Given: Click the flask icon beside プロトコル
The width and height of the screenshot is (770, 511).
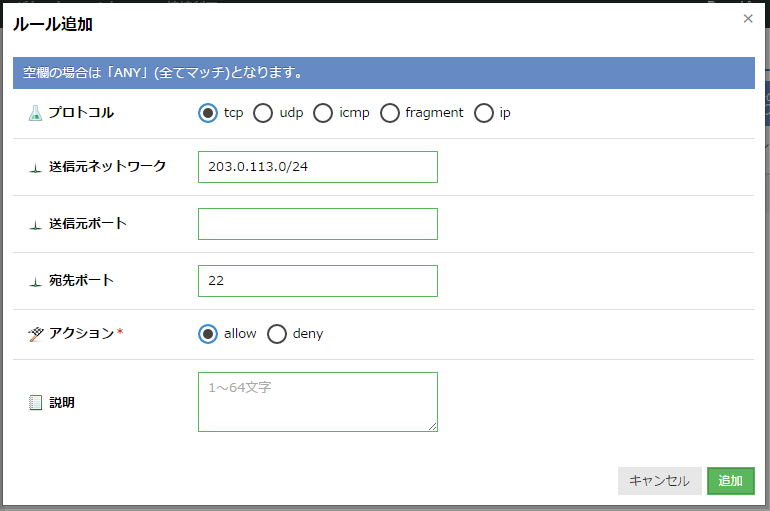Looking at the screenshot, I should (x=36, y=113).
